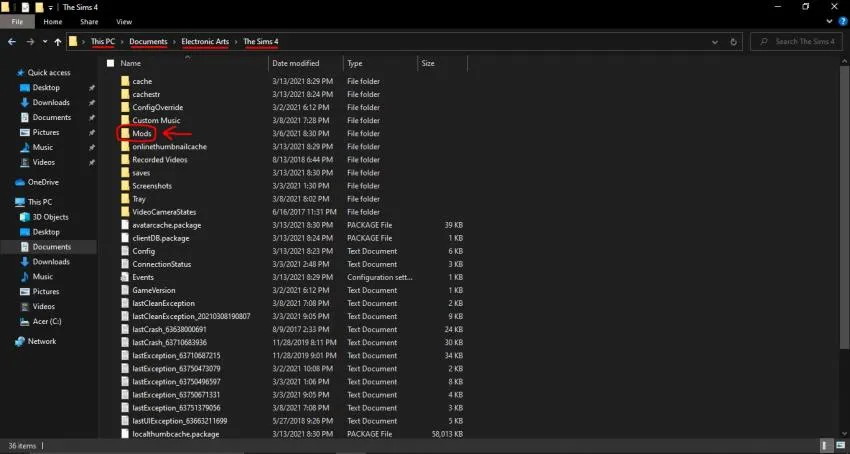
Task: Click Documents in the address breadcrumb
Action: (148, 41)
